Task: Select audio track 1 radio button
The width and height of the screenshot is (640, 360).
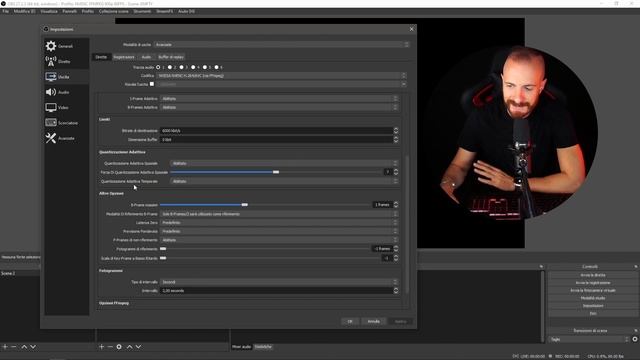Action: (x=158, y=67)
